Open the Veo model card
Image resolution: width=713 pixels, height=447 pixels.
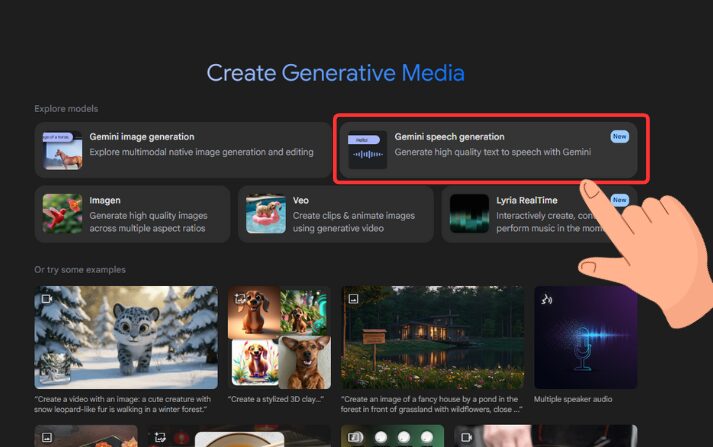pos(336,214)
